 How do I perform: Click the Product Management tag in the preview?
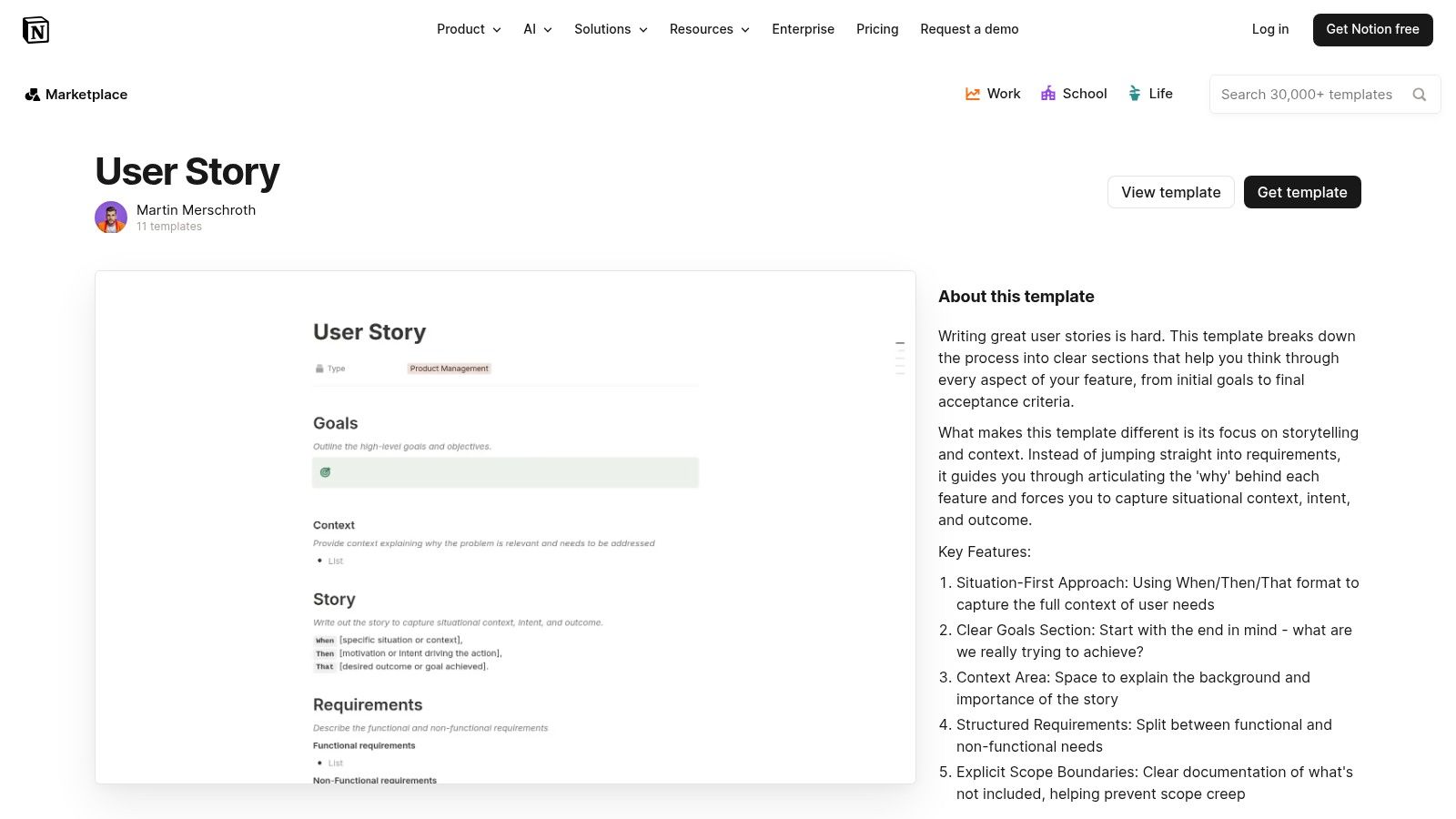tap(449, 368)
